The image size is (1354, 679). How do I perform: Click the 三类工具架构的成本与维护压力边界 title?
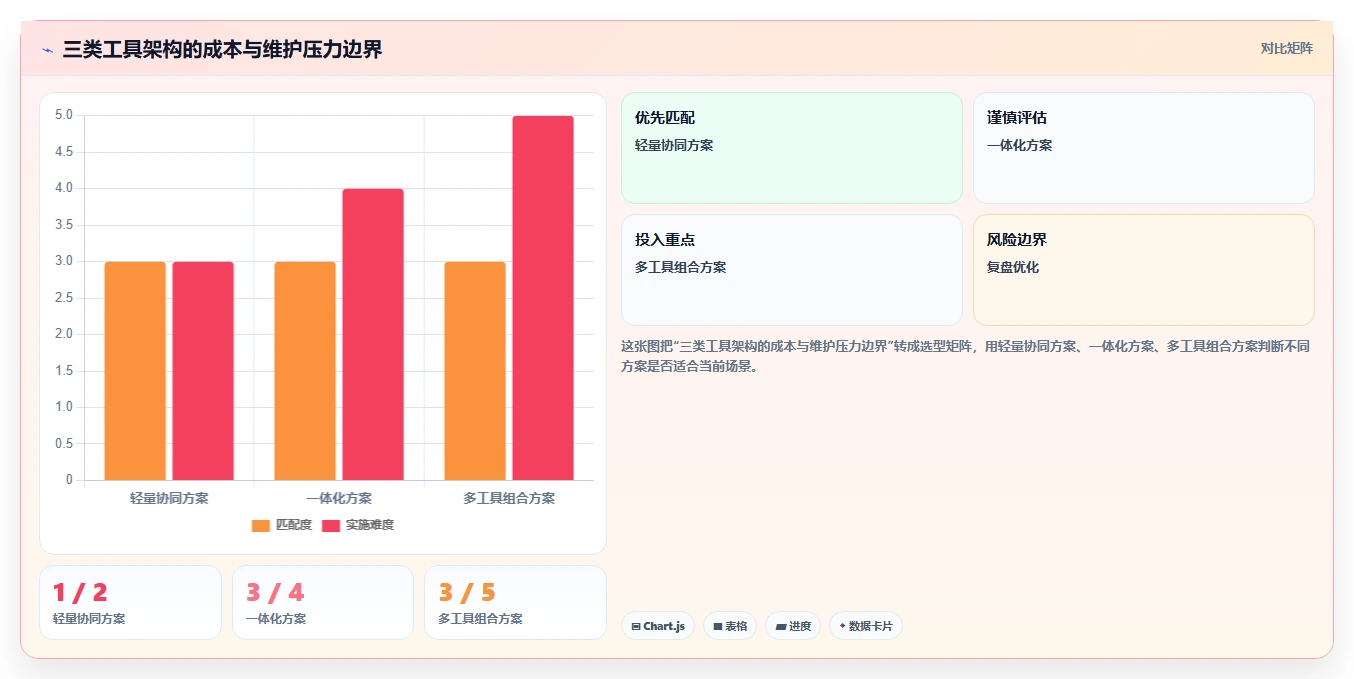tap(222, 49)
